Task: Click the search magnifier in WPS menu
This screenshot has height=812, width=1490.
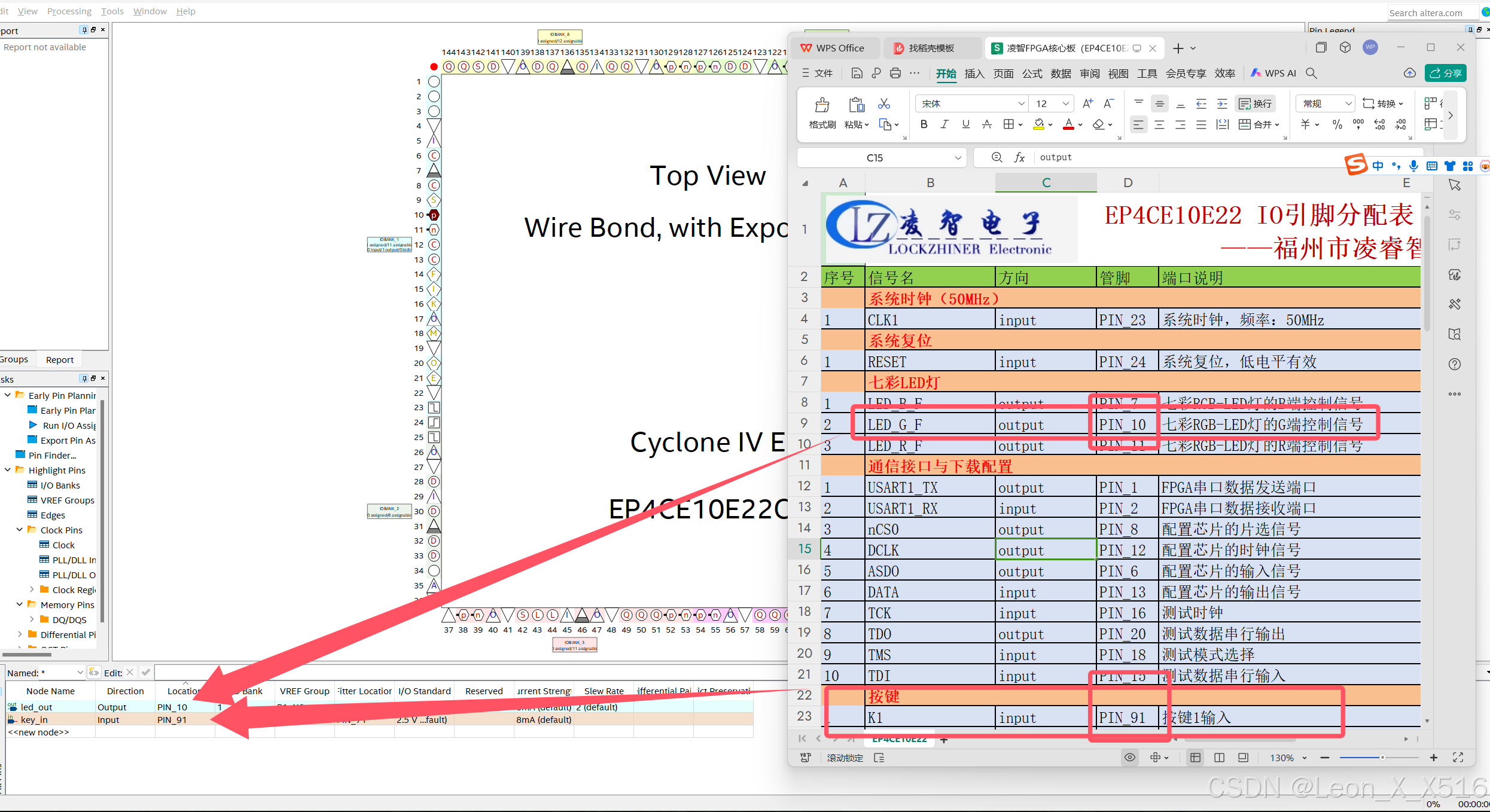Action: [1311, 73]
